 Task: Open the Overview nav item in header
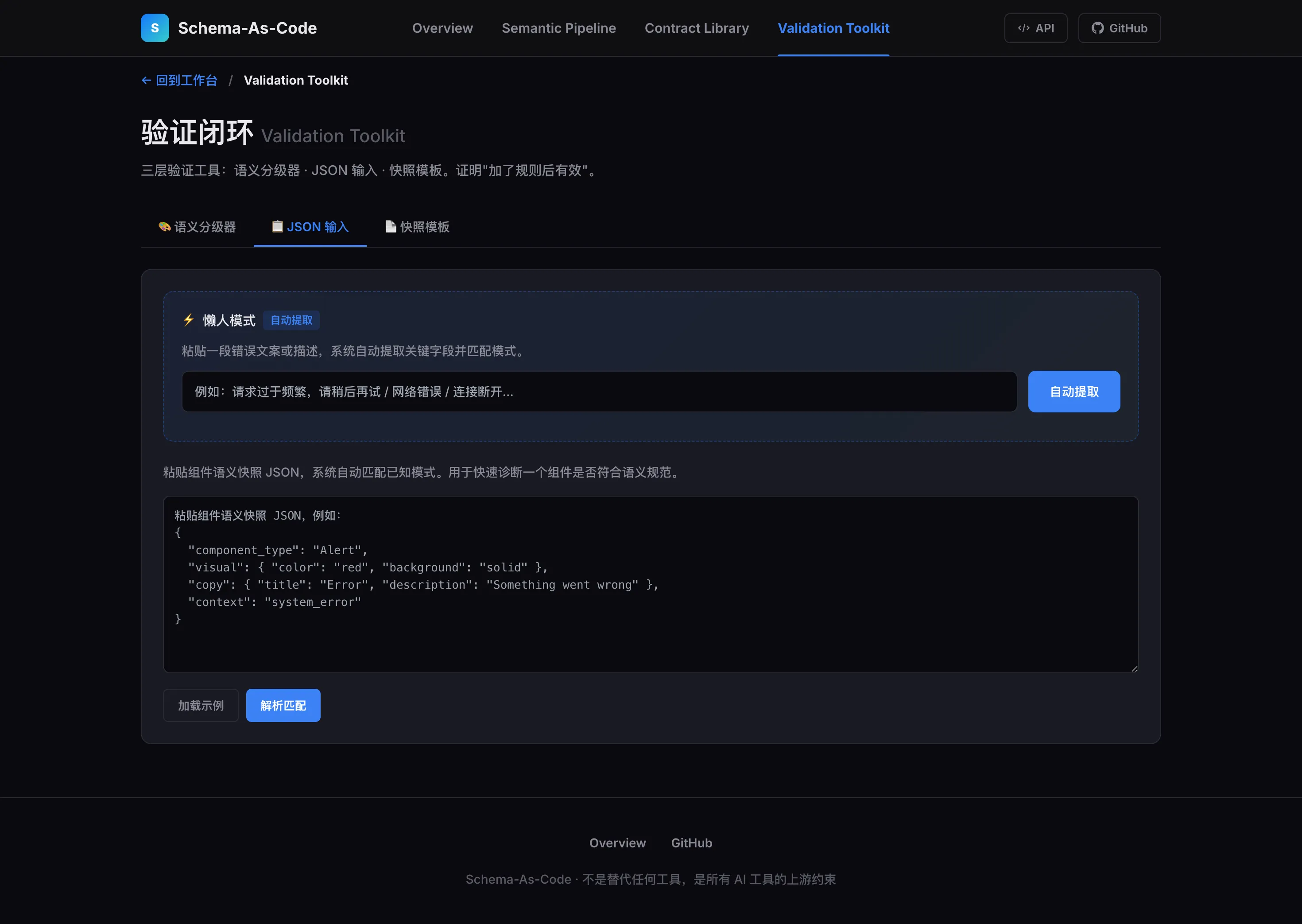[x=442, y=28]
